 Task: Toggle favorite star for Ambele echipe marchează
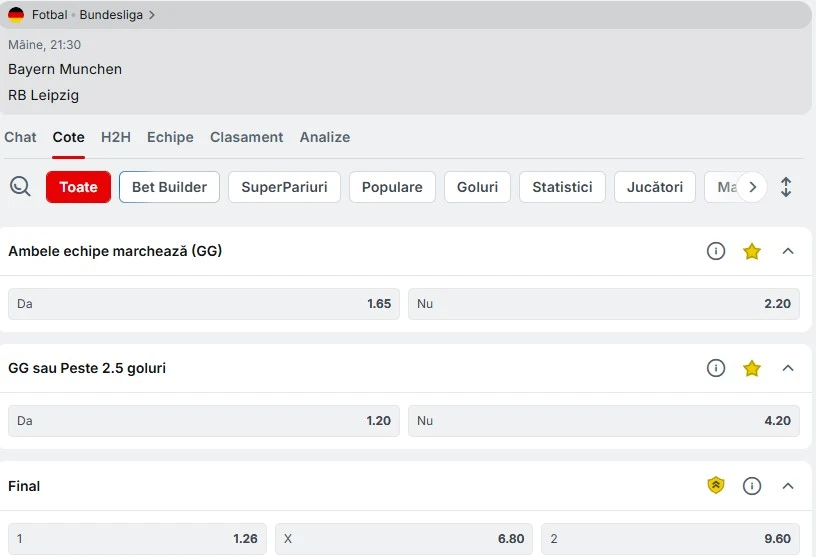pos(751,251)
